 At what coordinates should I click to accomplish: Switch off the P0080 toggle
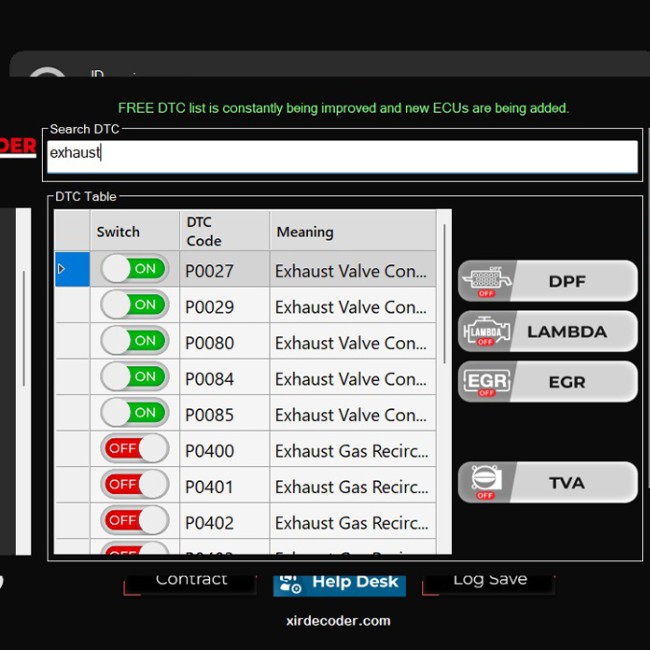(134, 341)
